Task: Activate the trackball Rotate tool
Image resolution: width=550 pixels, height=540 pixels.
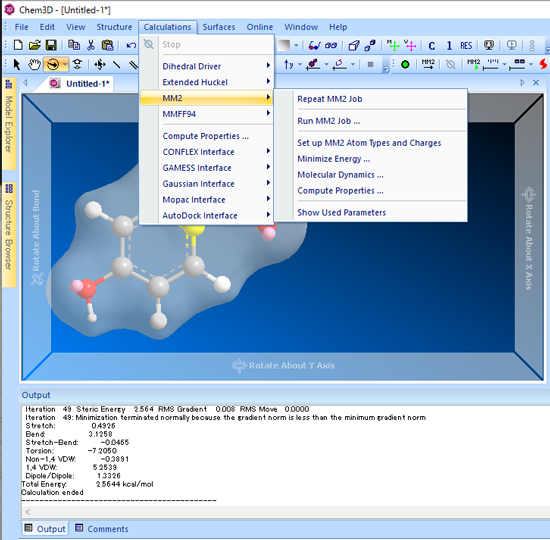Action: click(53, 65)
